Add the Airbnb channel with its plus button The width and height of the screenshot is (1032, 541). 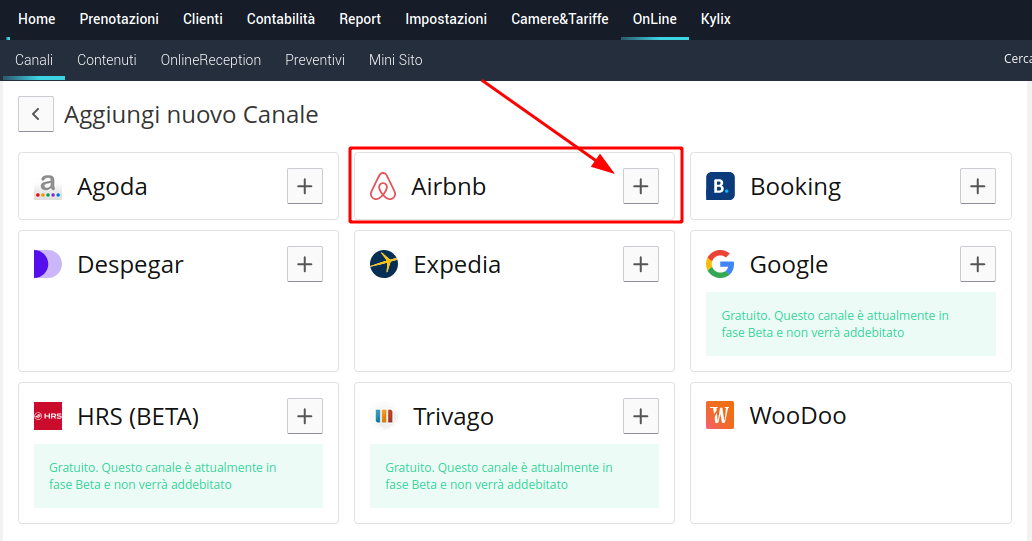(641, 186)
